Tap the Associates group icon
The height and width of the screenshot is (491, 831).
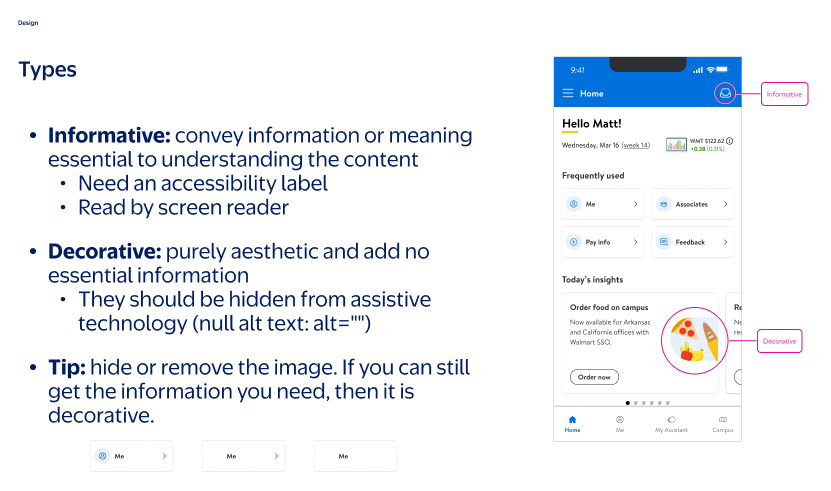(x=664, y=204)
